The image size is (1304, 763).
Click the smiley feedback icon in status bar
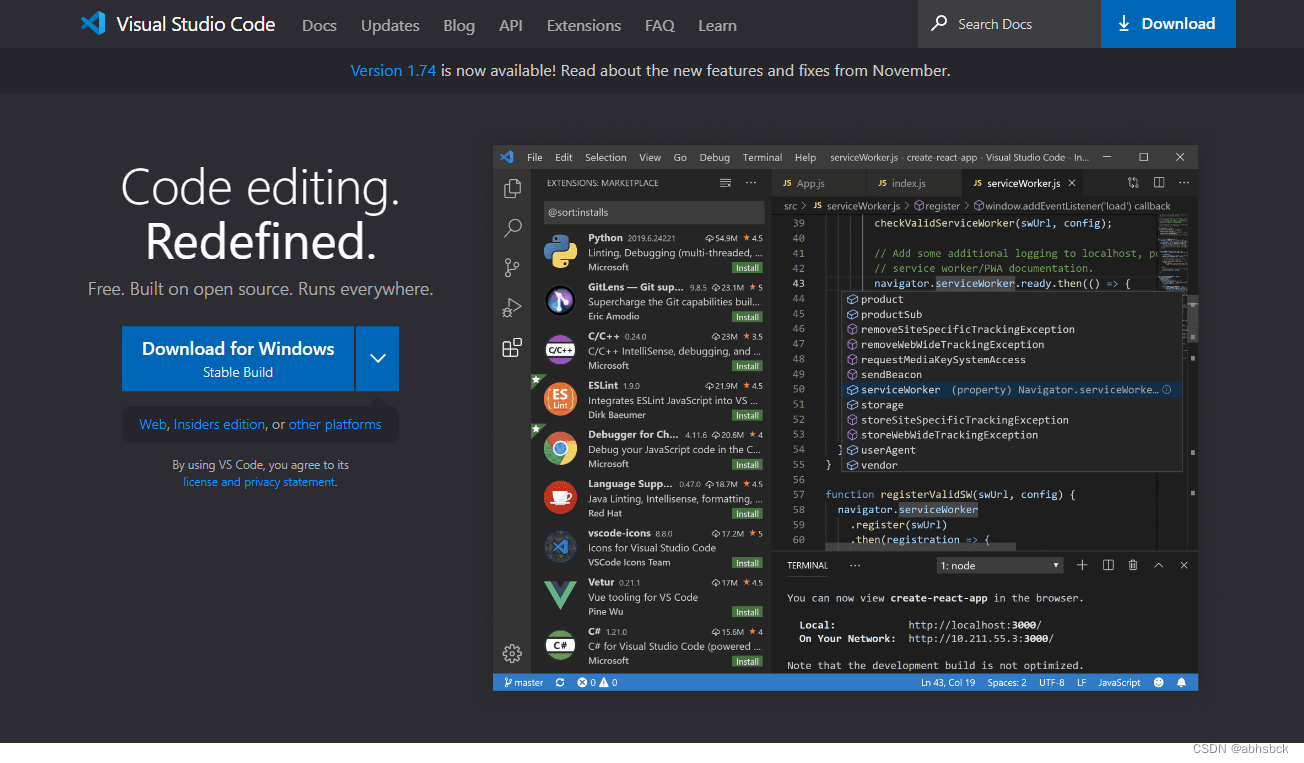[x=1159, y=682]
